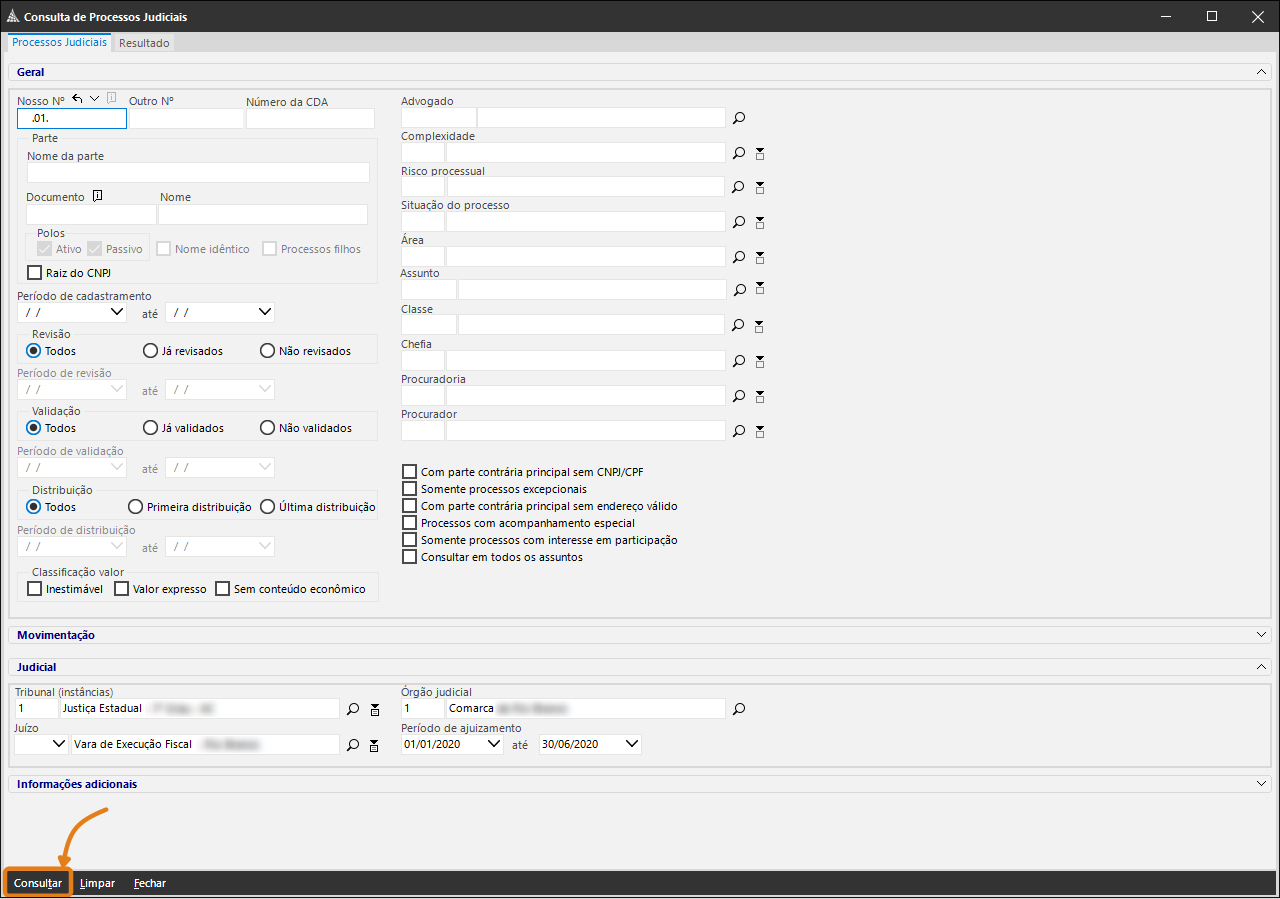Select the Já revisados radio option
The image size is (1280, 899).
coord(151,351)
